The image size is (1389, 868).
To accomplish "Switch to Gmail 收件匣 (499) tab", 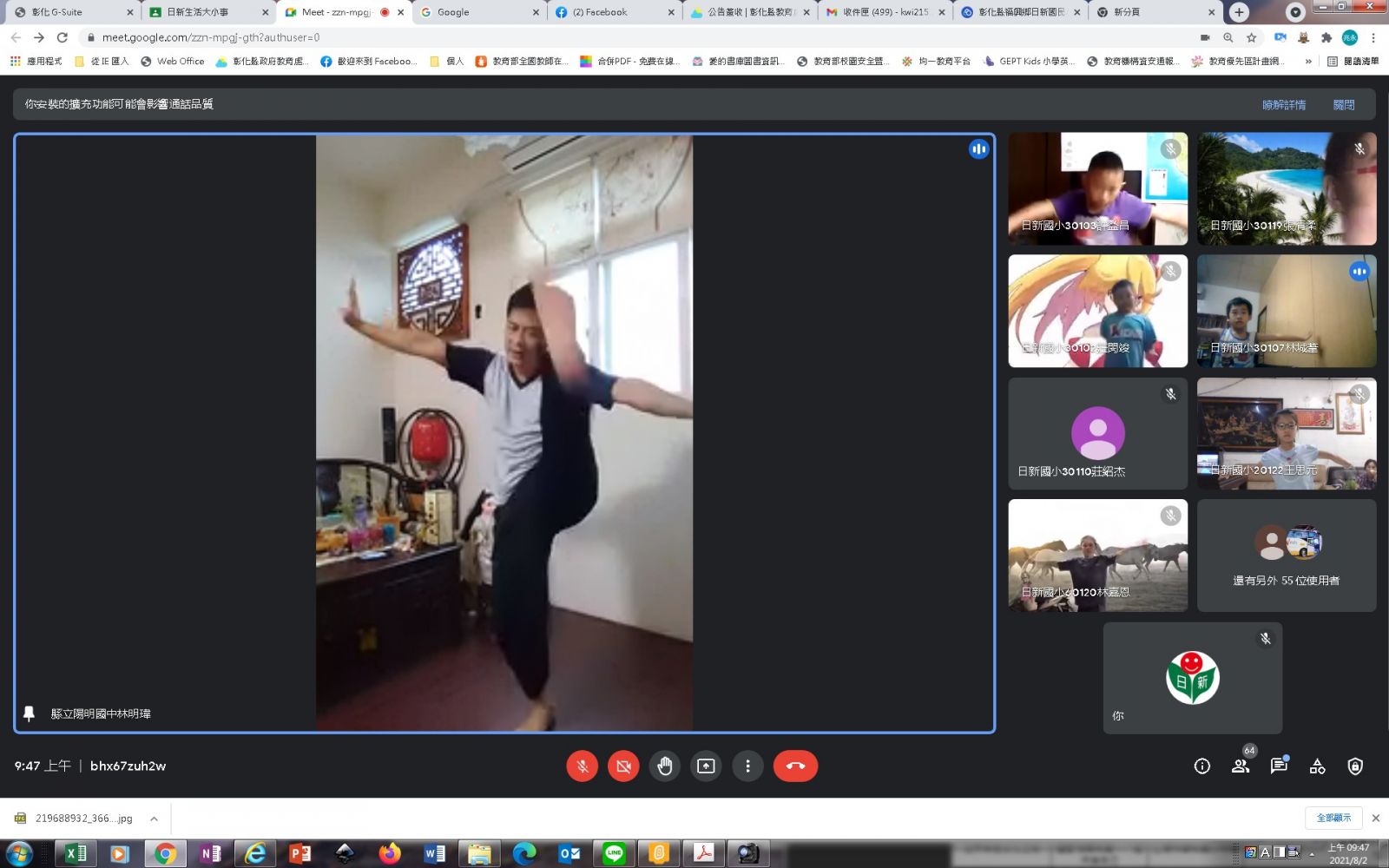I will [x=884, y=12].
